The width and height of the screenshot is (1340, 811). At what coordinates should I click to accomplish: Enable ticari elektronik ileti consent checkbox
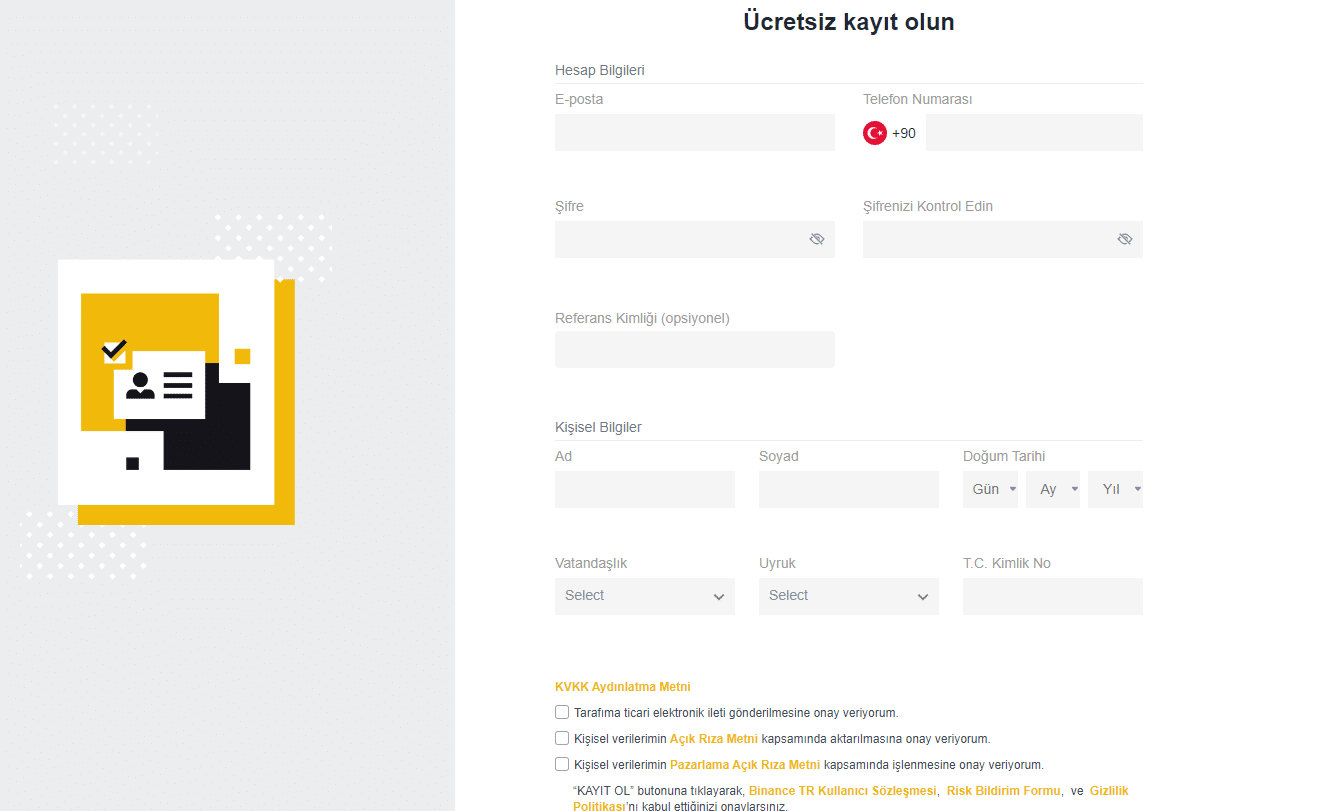coord(562,713)
